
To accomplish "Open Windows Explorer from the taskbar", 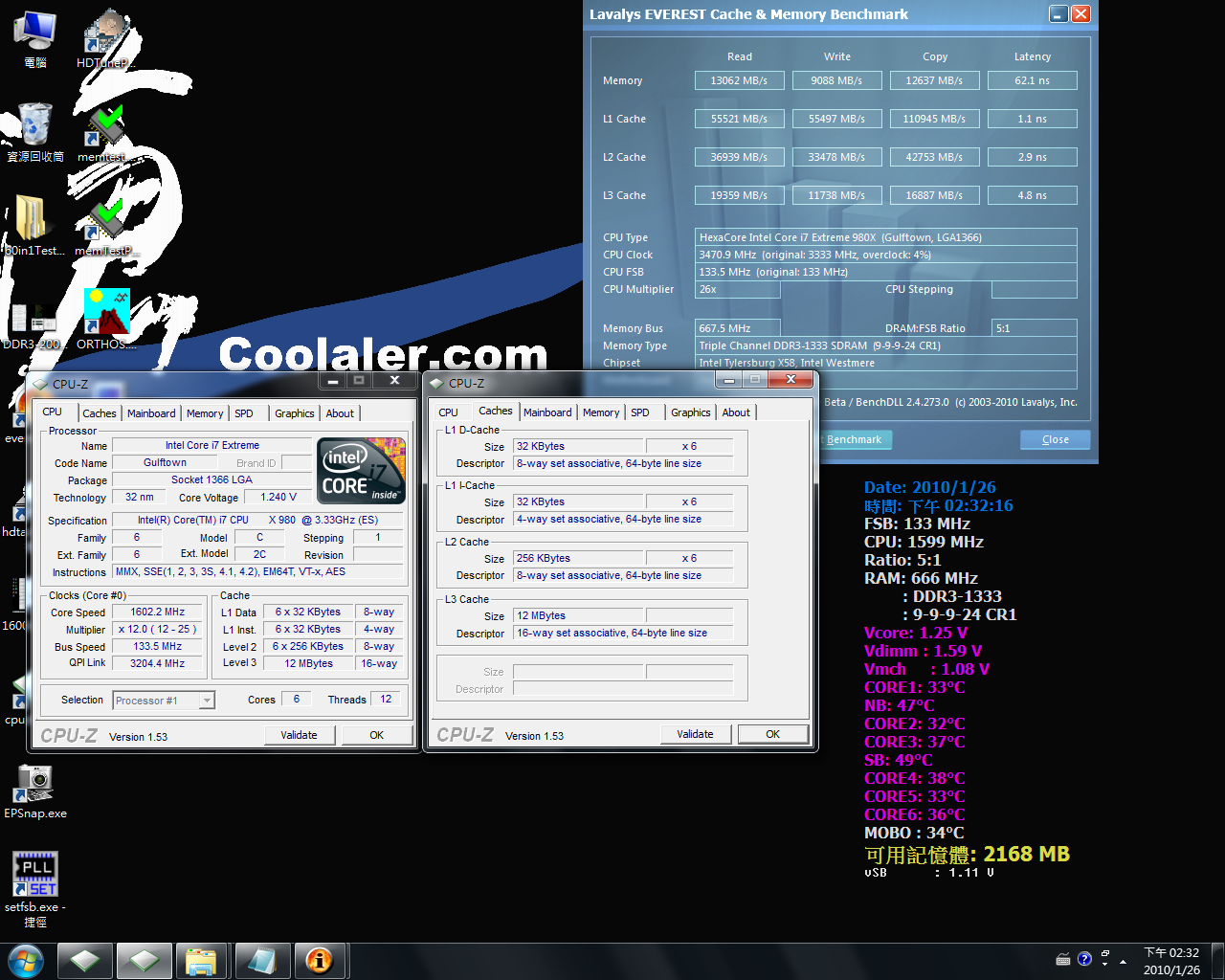I will click(201, 960).
